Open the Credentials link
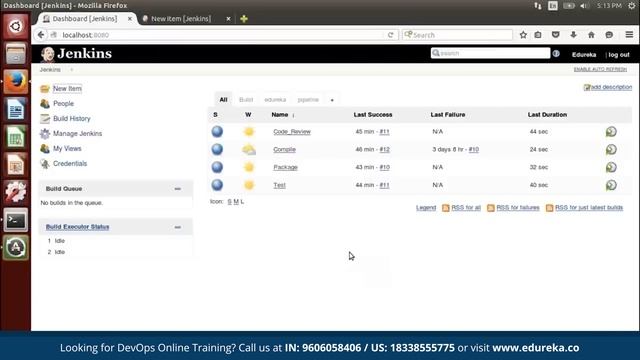Viewport: 640px width, 360px height. (70, 164)
